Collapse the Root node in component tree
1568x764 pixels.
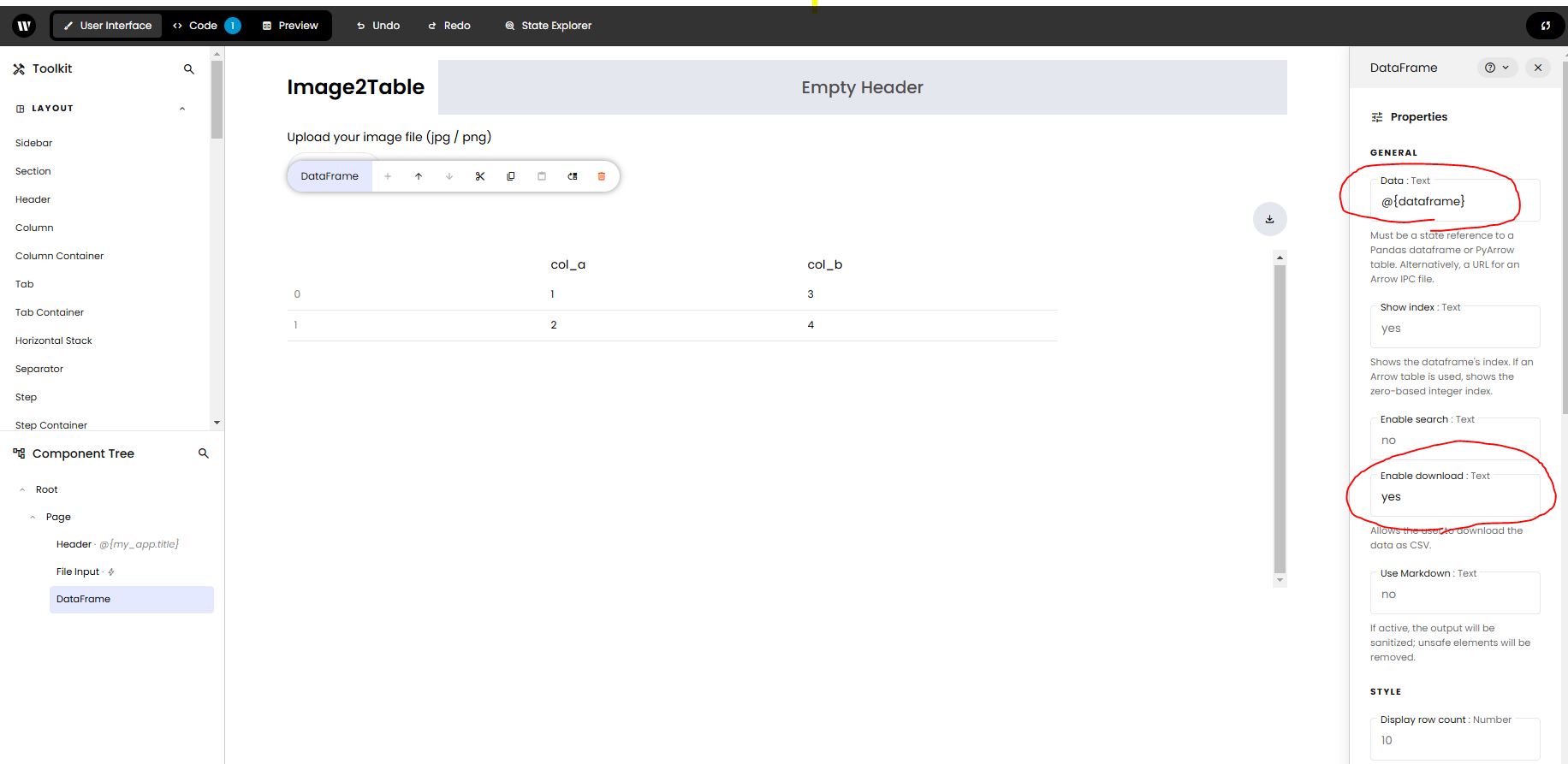[22, 490]
